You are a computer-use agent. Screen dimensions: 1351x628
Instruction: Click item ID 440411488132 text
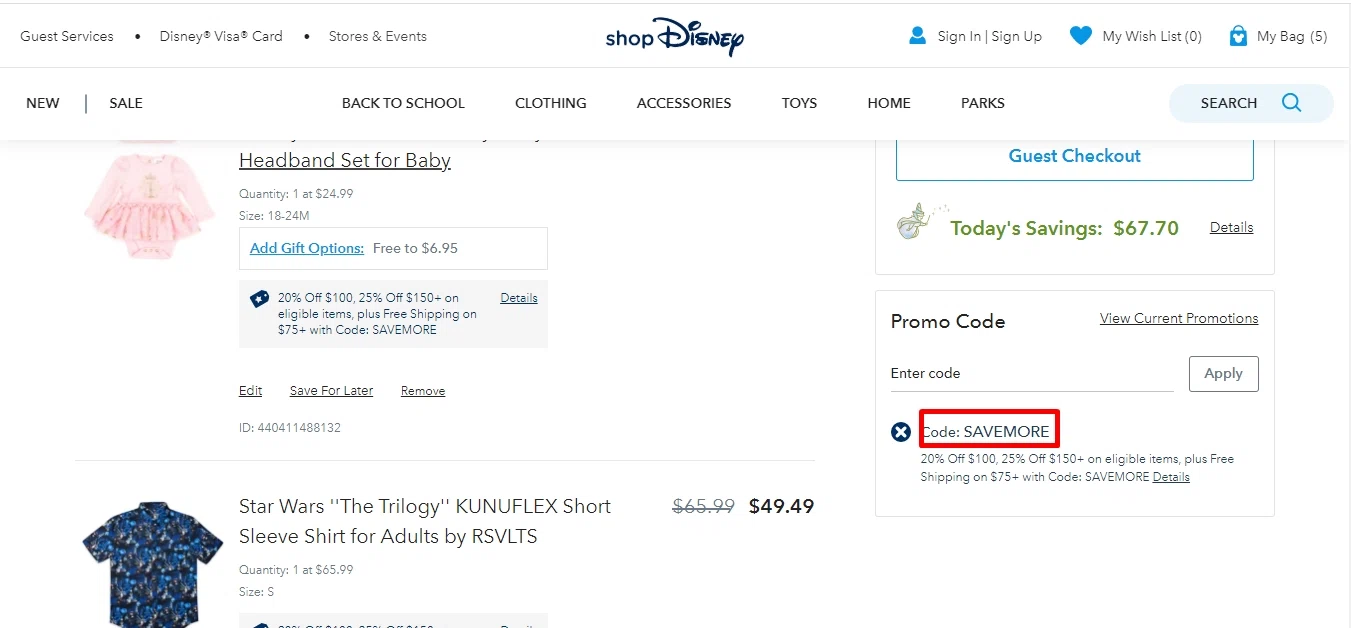point(290,428)
